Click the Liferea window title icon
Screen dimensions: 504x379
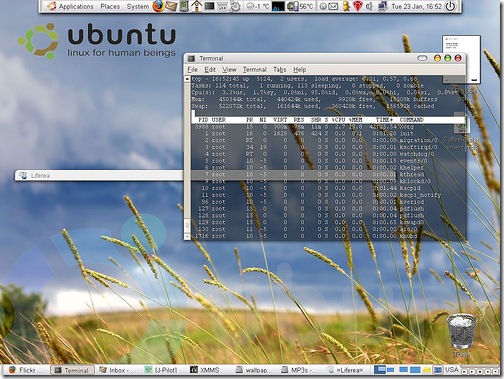[x=23, y=175]
